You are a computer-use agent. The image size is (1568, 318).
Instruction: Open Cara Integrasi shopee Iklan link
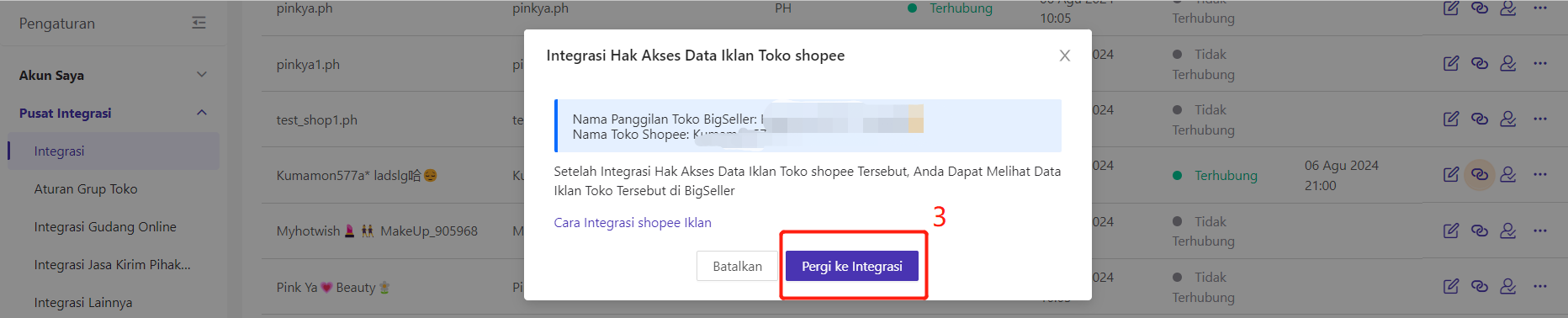[633, 222]
